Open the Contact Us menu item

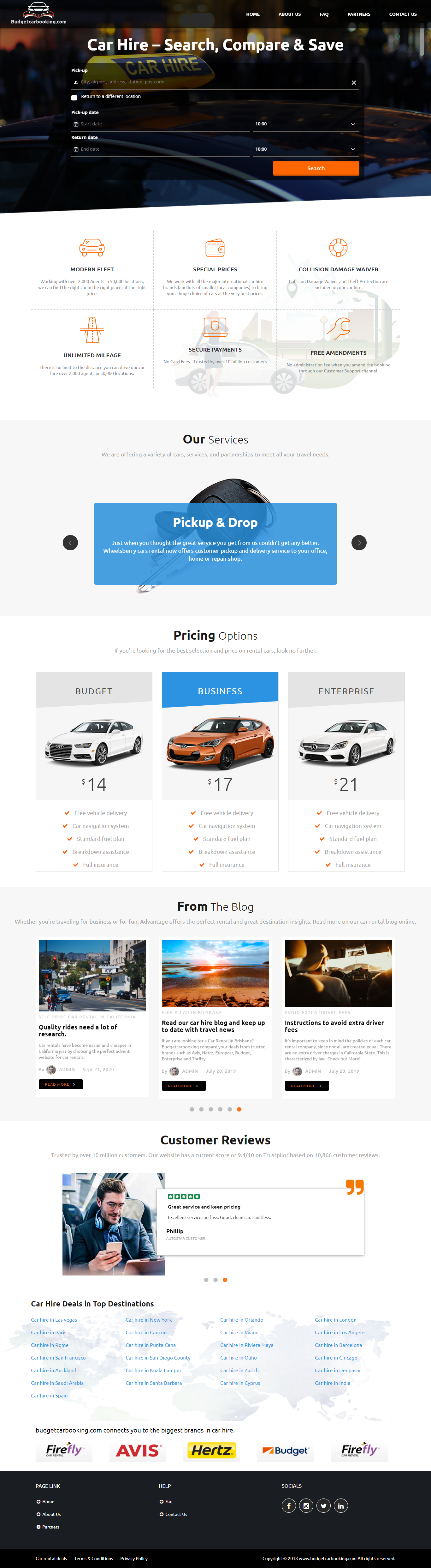point(403,14)
